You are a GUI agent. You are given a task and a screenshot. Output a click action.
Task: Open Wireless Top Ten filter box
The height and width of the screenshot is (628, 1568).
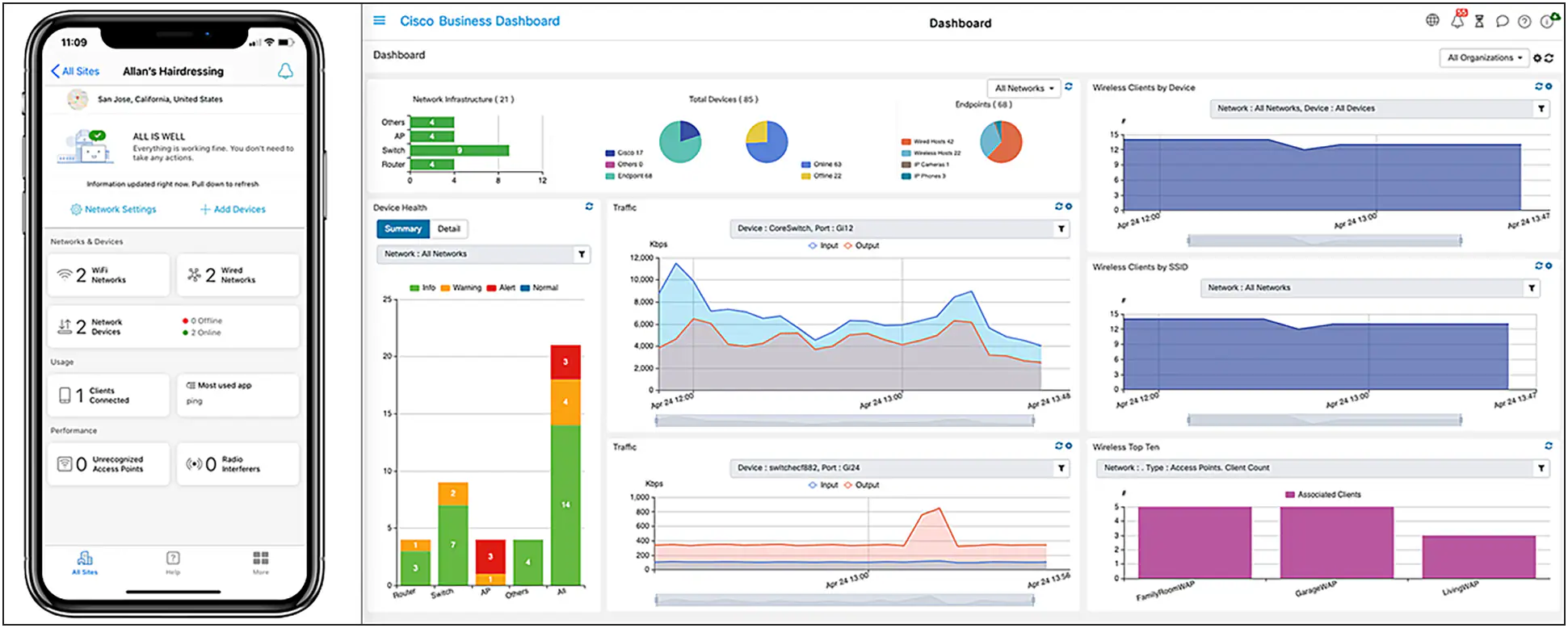[1322, 468]
